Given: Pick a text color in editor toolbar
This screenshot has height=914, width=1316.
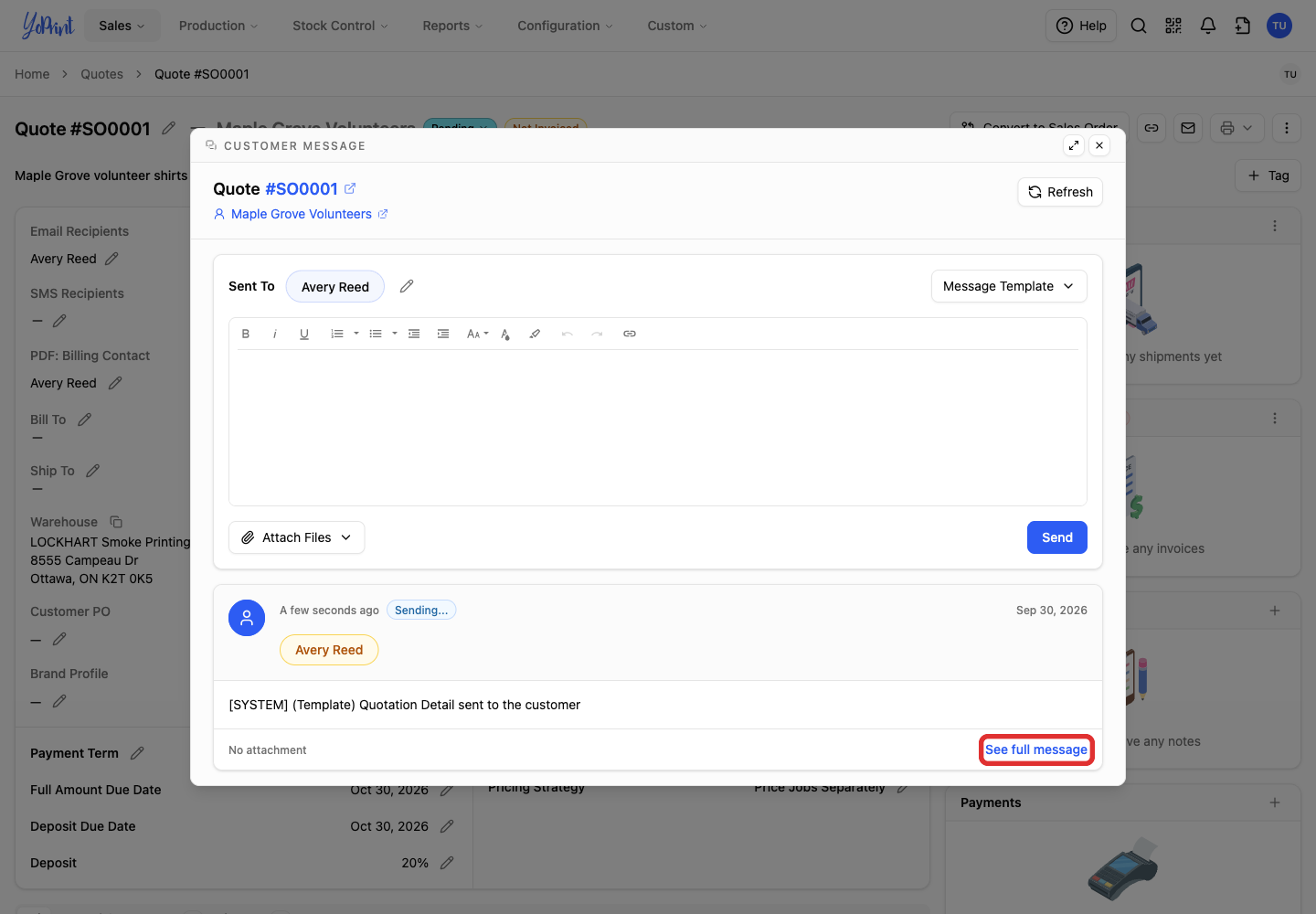Looking at the screenshot, I should [x=505, y=334].
